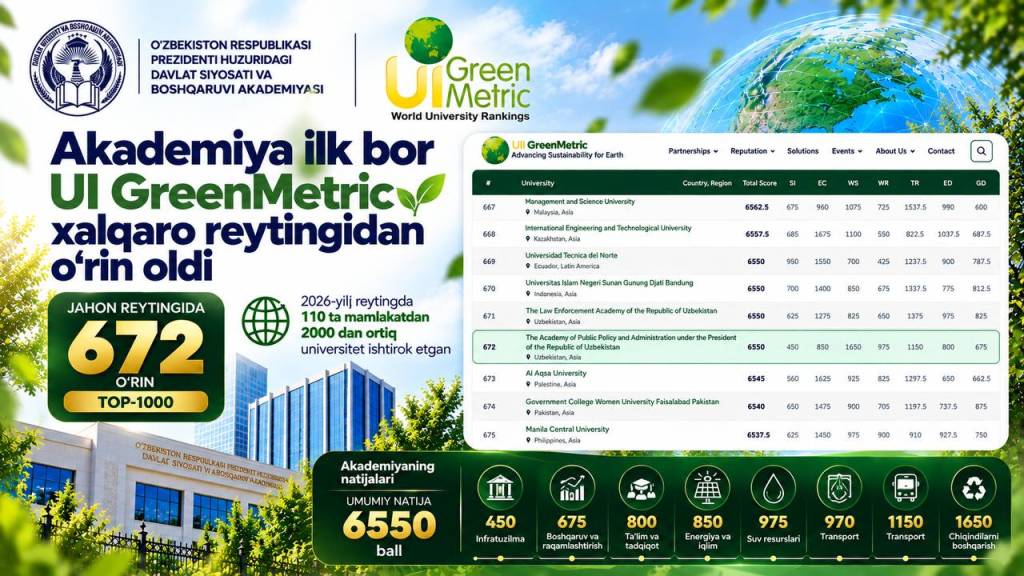The height and width of the screenshot is (576, 1024).
Task: Expand the Reputation dropdown menu
Action: [752, 151]
